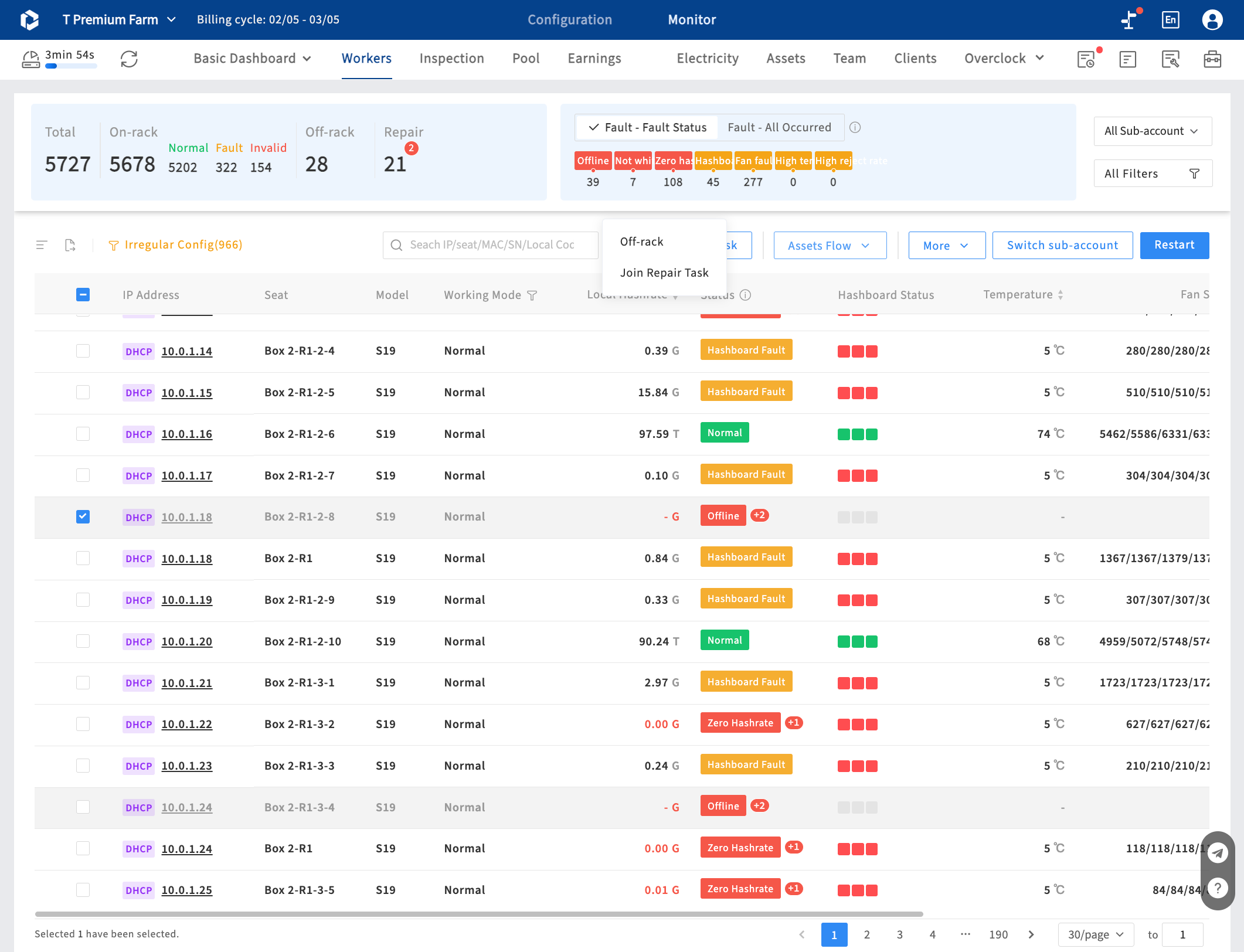The width and height of the screenshot is (1244, 952).
Task: Click the refresh icon beside the timer
Action: (x=129, y=59)
